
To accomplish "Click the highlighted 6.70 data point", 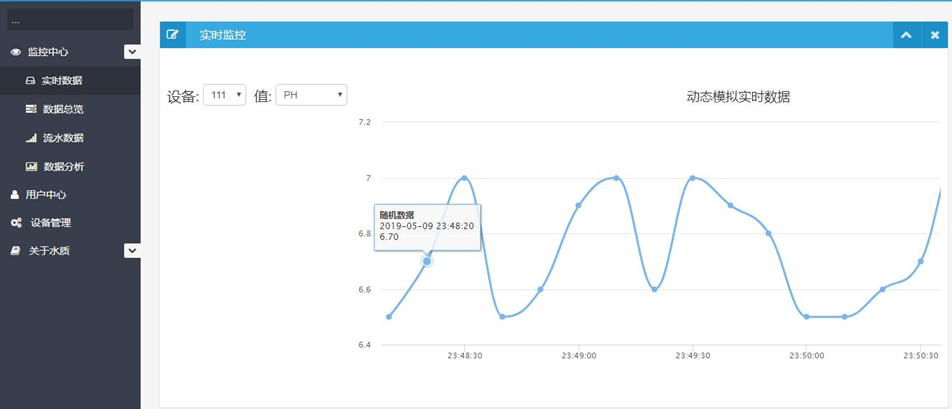I will click(427, 261).
